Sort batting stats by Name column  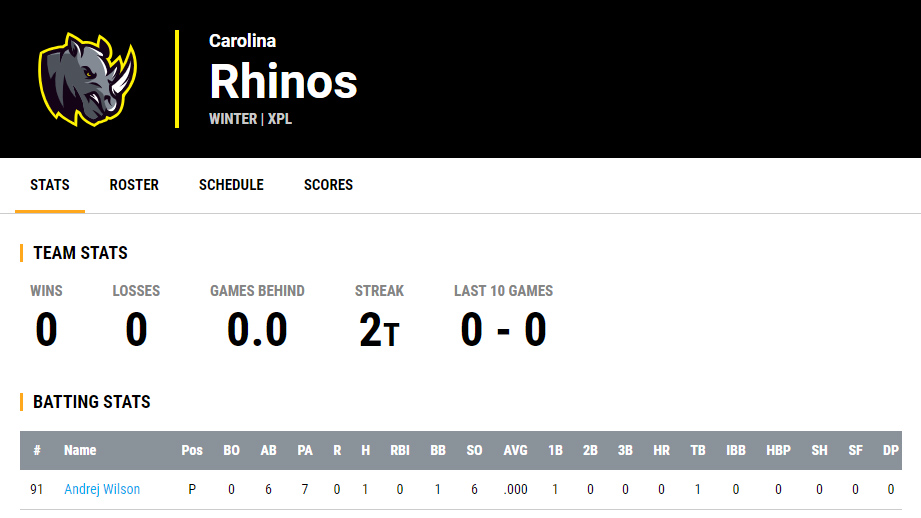pyautogui.click(x=80, y=450)
